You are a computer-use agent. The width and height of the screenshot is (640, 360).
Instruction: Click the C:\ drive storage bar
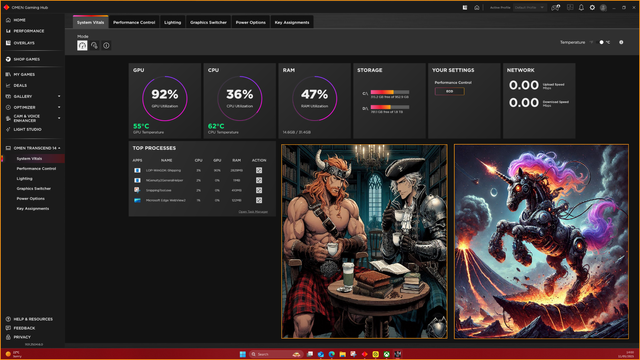click(390, 92)
